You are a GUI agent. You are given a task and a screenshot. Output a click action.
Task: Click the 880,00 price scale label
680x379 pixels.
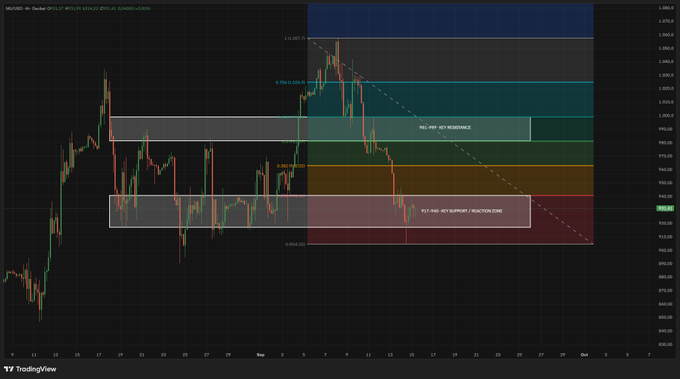tap(666, 277)
